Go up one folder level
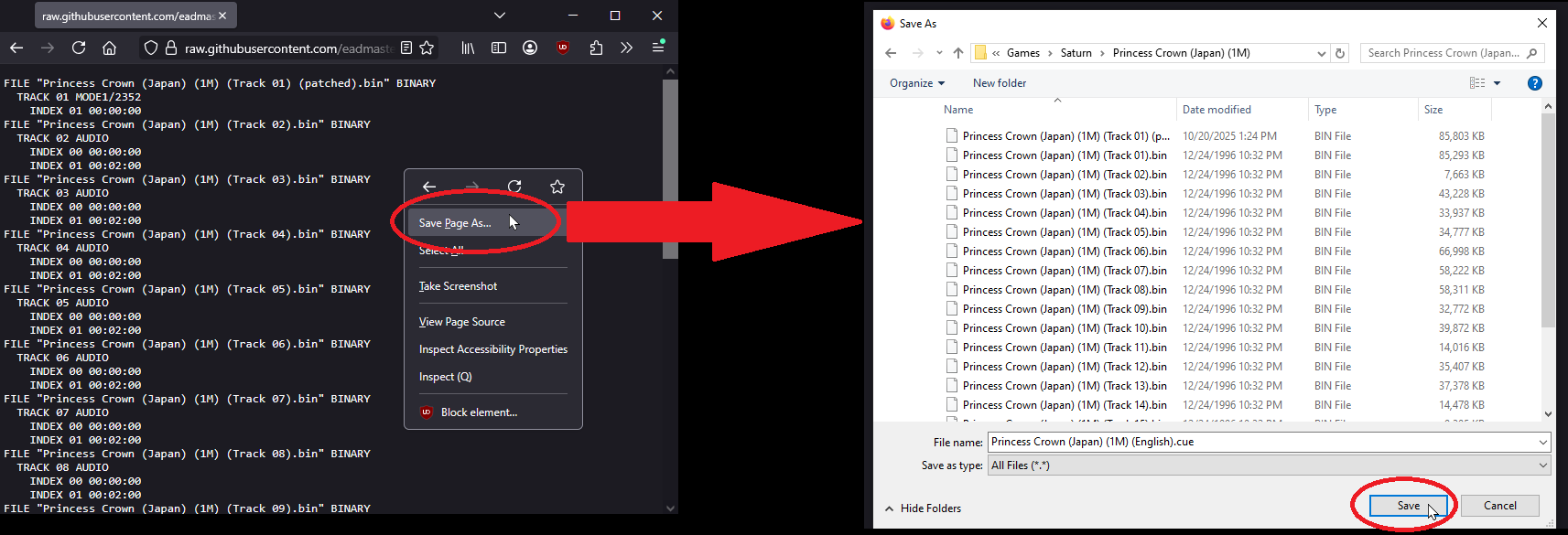 click(x=958, y=53)
